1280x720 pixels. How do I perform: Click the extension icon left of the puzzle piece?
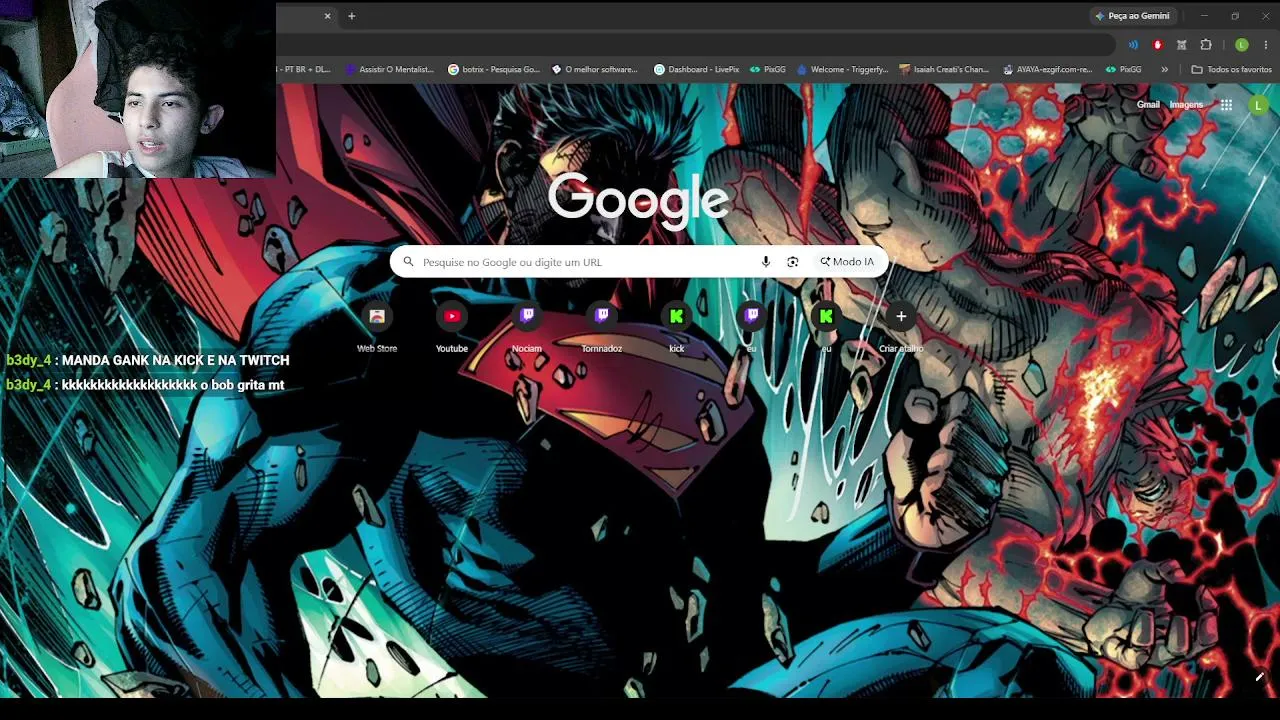tap(1182, 45)
